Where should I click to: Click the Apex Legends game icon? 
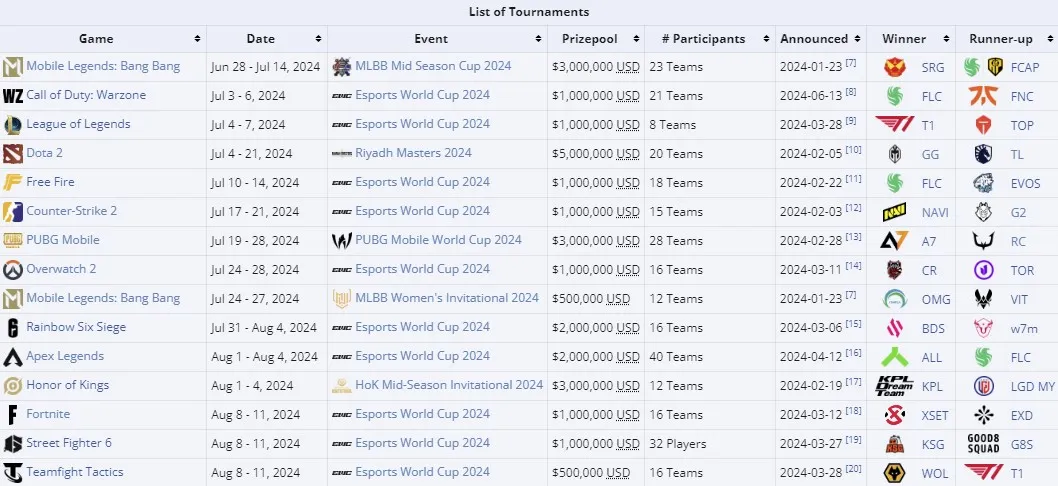coord(13,356)
